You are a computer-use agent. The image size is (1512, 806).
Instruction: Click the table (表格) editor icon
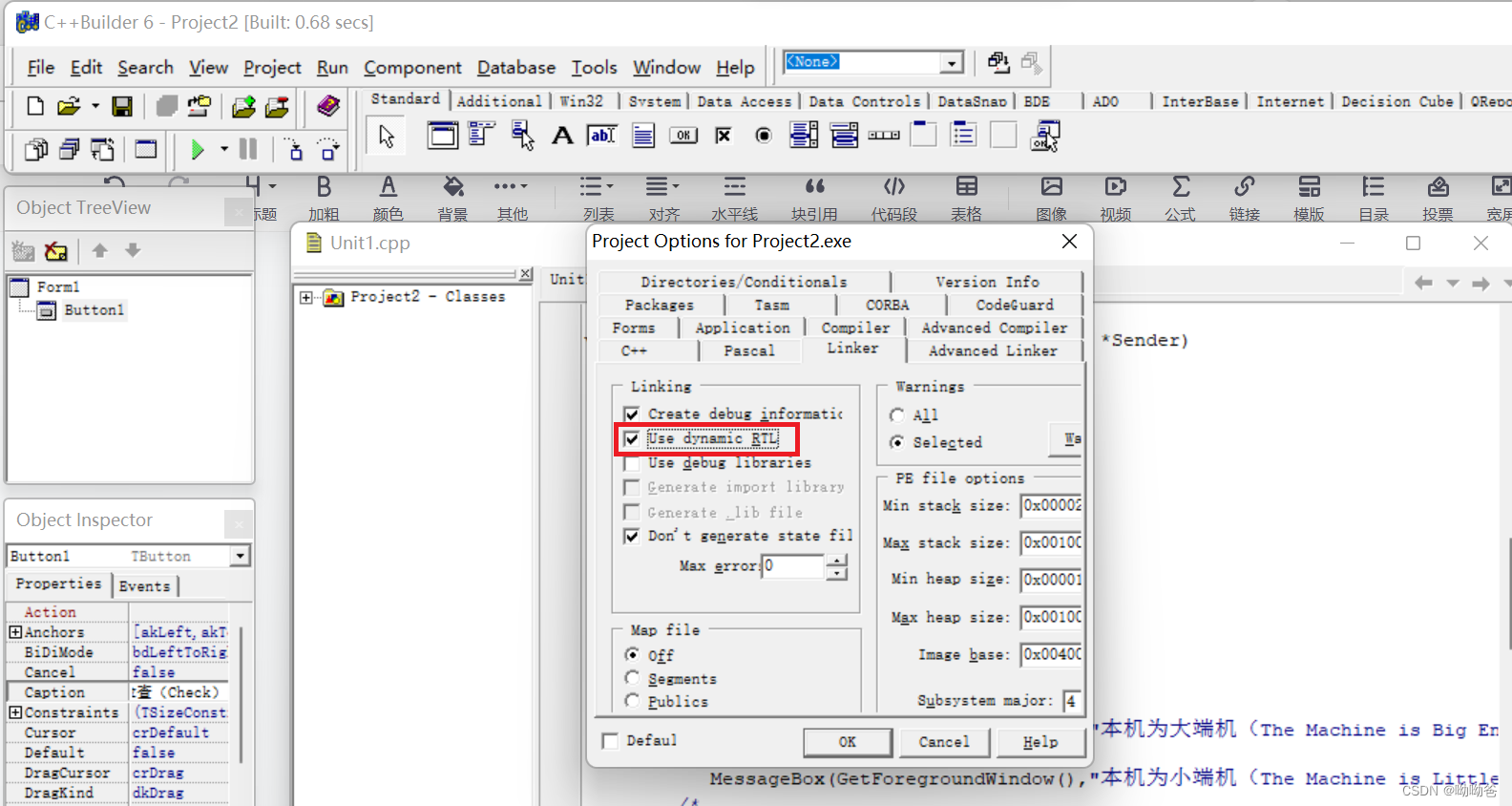[967, 186]
